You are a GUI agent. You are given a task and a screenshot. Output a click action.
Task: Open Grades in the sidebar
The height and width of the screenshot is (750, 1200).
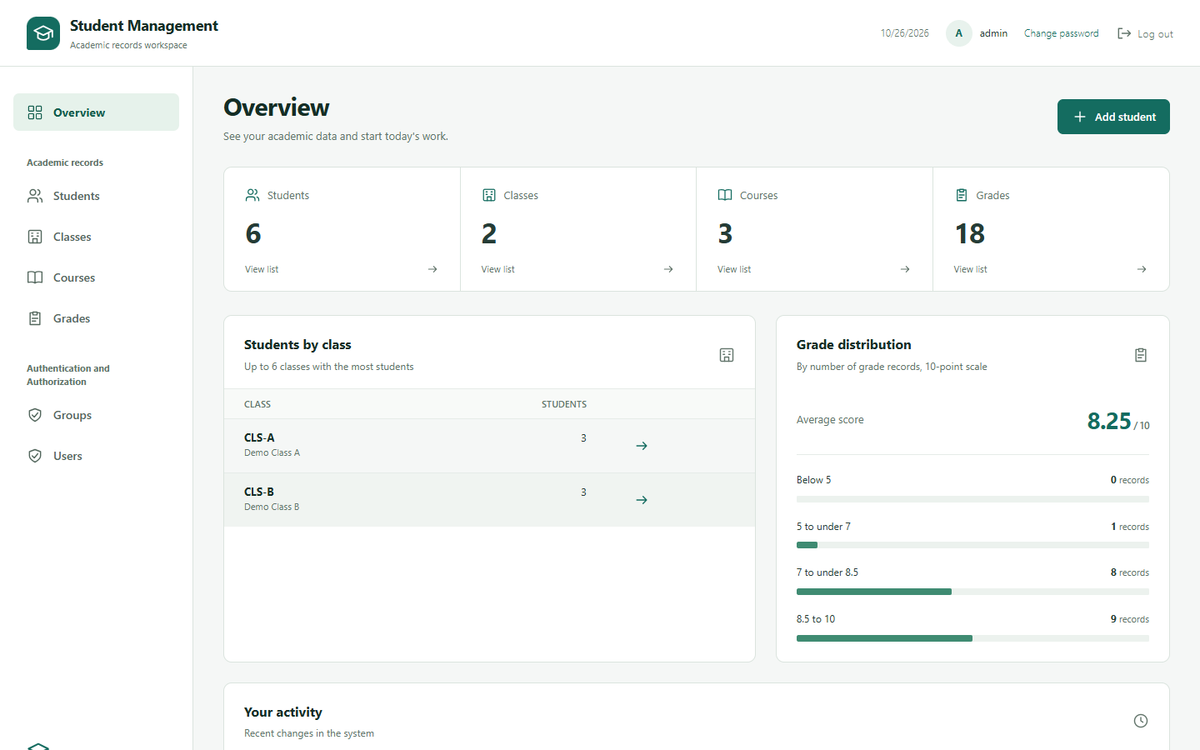(x=96, y=319)
